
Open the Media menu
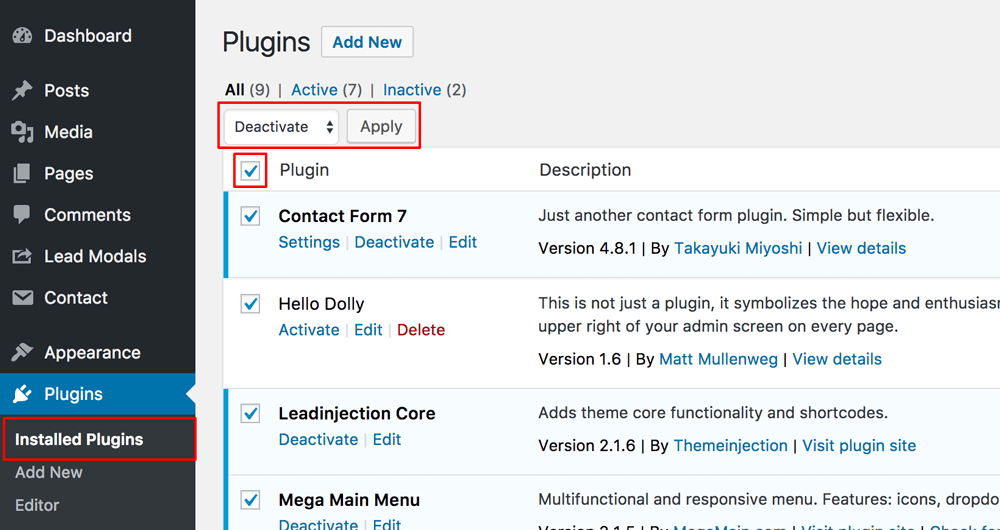pyautogui.click(x=68, y=132)
